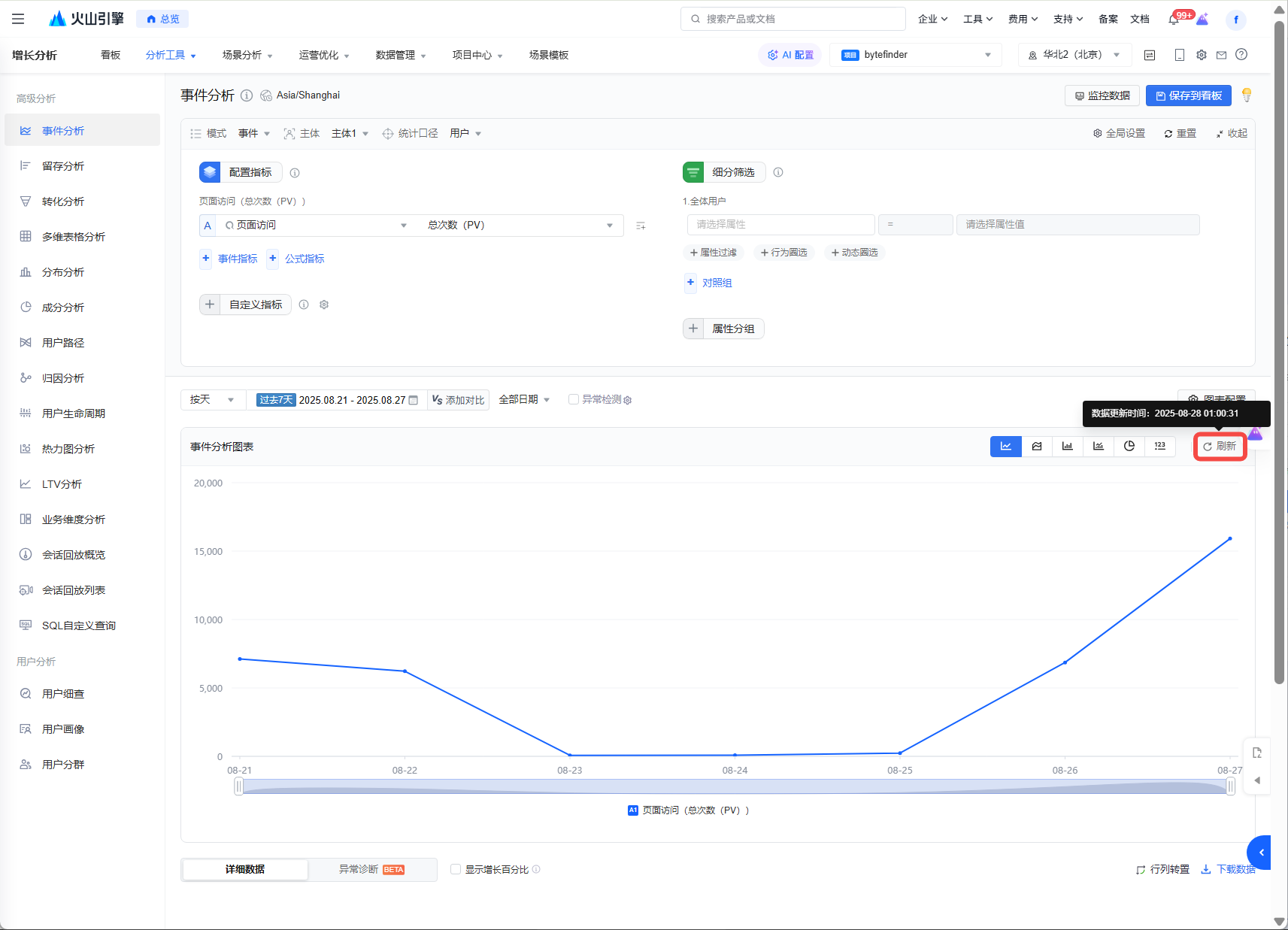
Task: Click the 收起 collapse control
Action: tap(1232, 134)
